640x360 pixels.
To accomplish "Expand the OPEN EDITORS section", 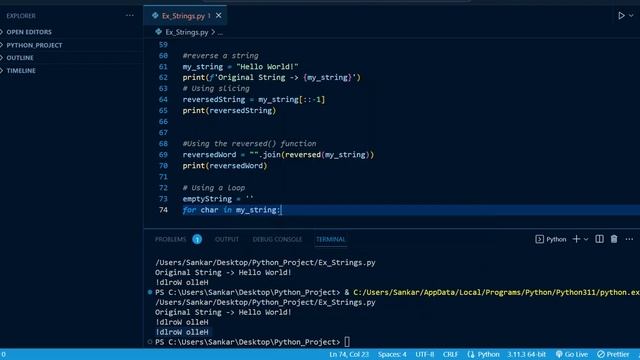I will pos(29,32).
